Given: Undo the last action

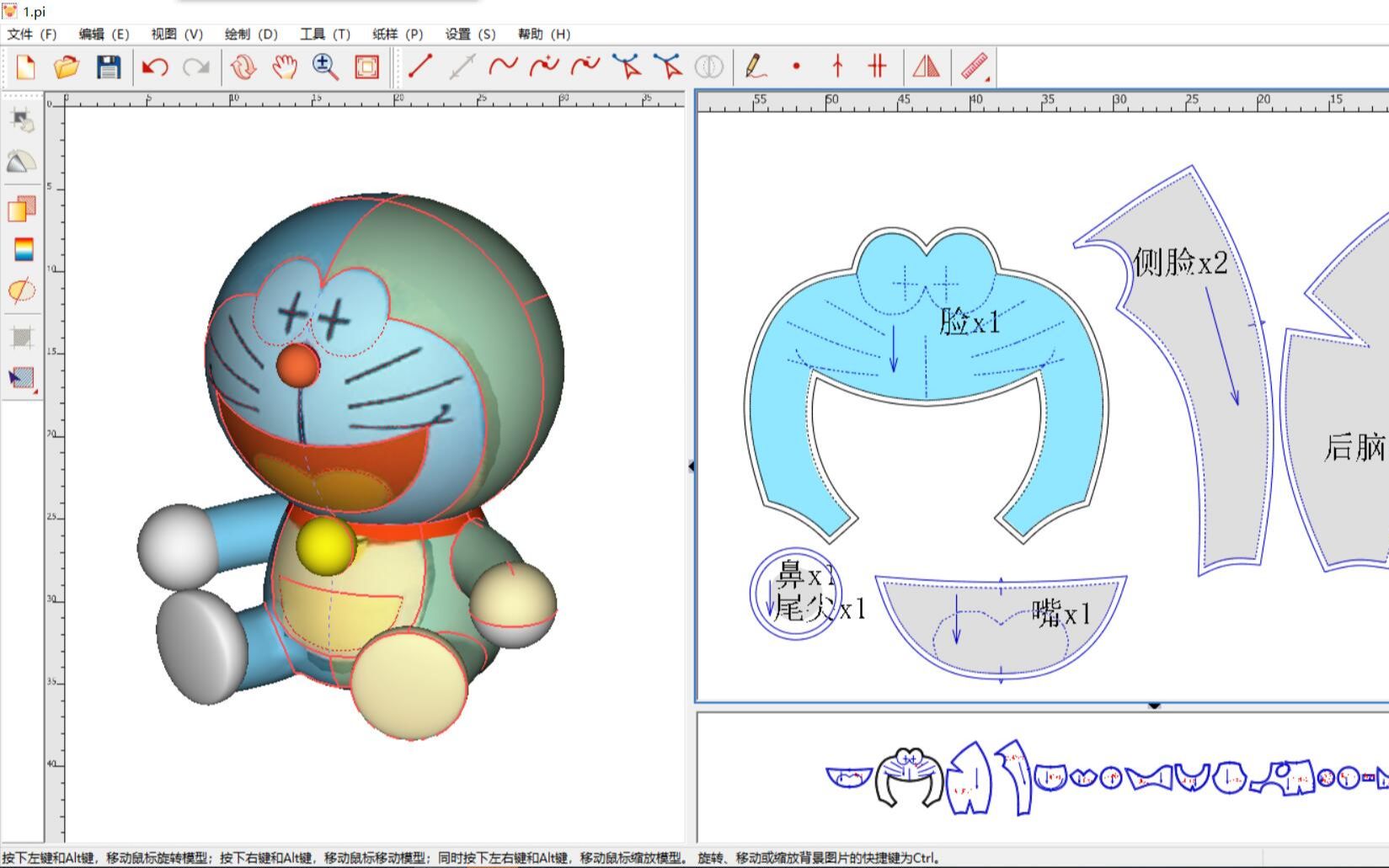Looking at the screenshot, I should point(155,67).
